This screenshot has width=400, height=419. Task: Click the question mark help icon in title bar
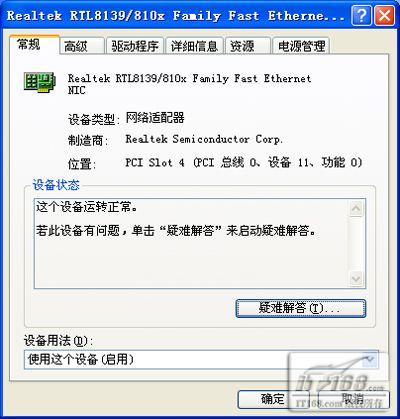[x=361, y=15]
